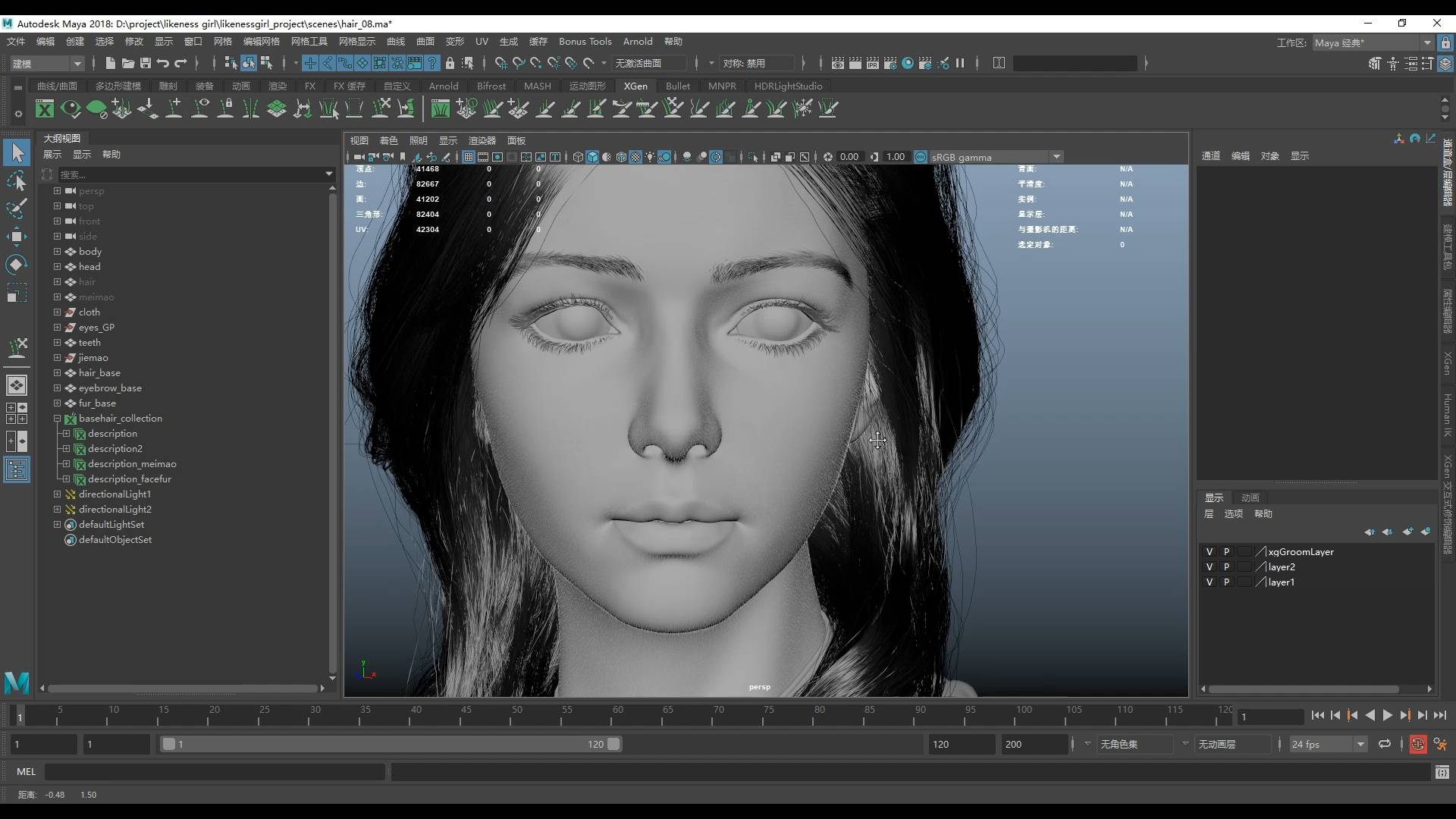The height and width of the screenshot is (819, 1456).
Task: Toggle the viewport grid icon
Action: [x=468, y=157]
